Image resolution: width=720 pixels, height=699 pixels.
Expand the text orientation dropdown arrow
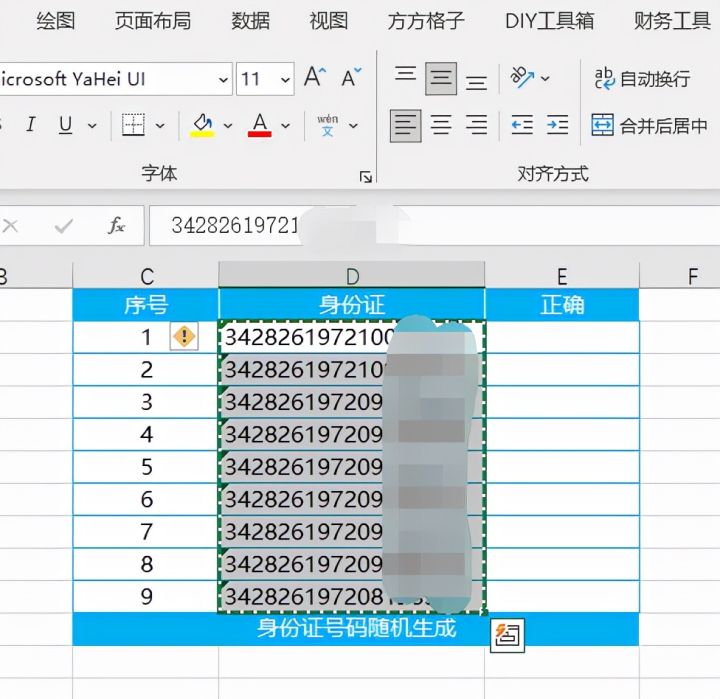tap(545, 79)
